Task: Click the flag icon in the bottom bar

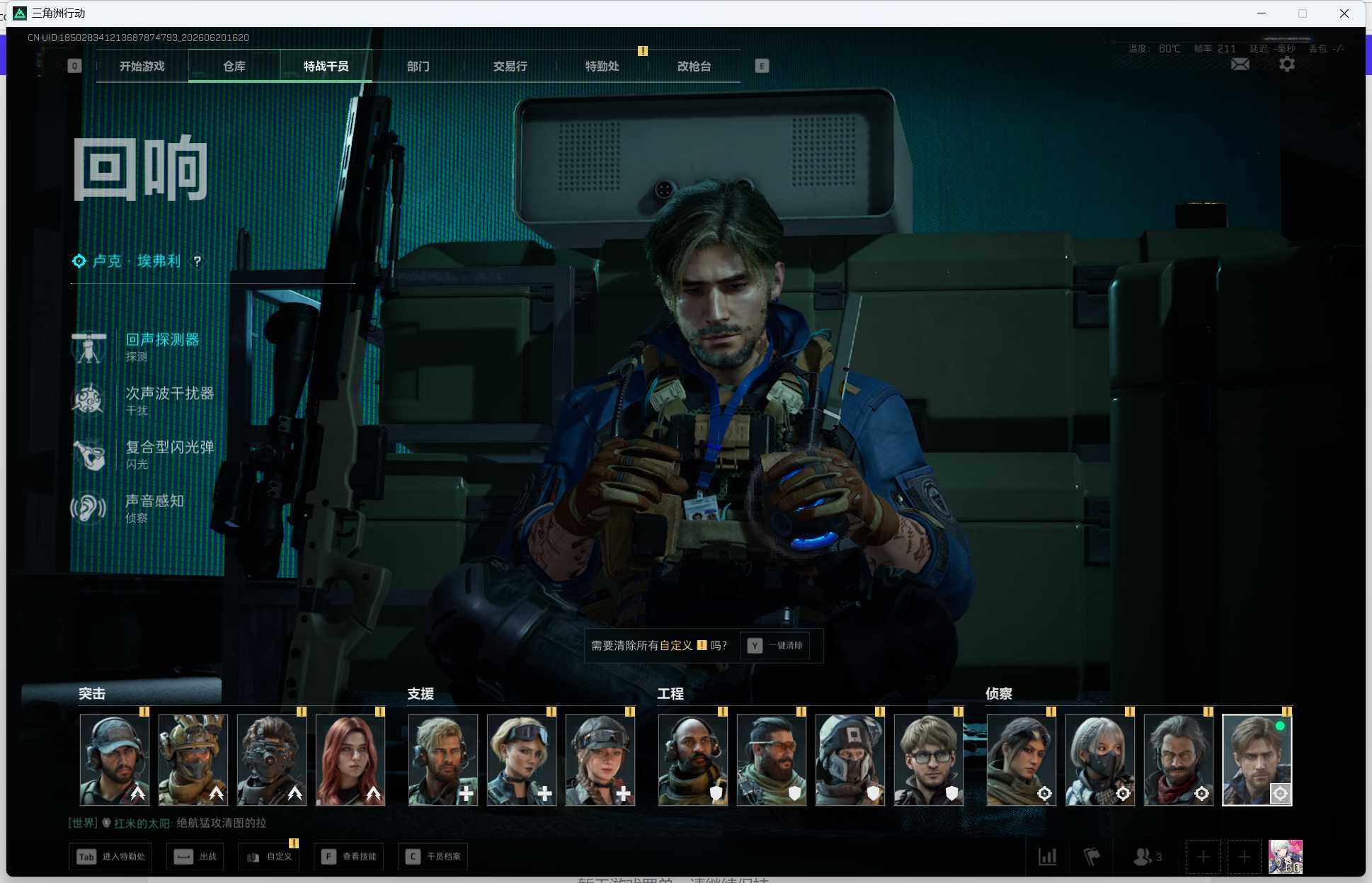Action: tap(1092, 857)
